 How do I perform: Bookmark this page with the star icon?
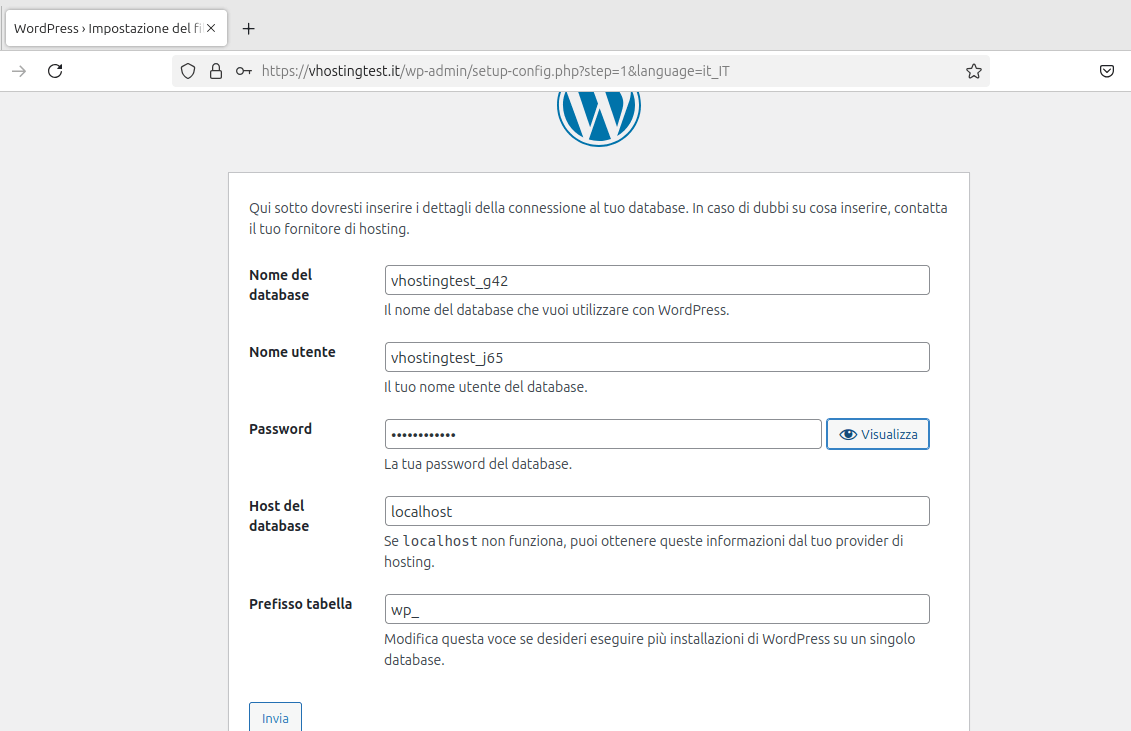coord(973,71)
